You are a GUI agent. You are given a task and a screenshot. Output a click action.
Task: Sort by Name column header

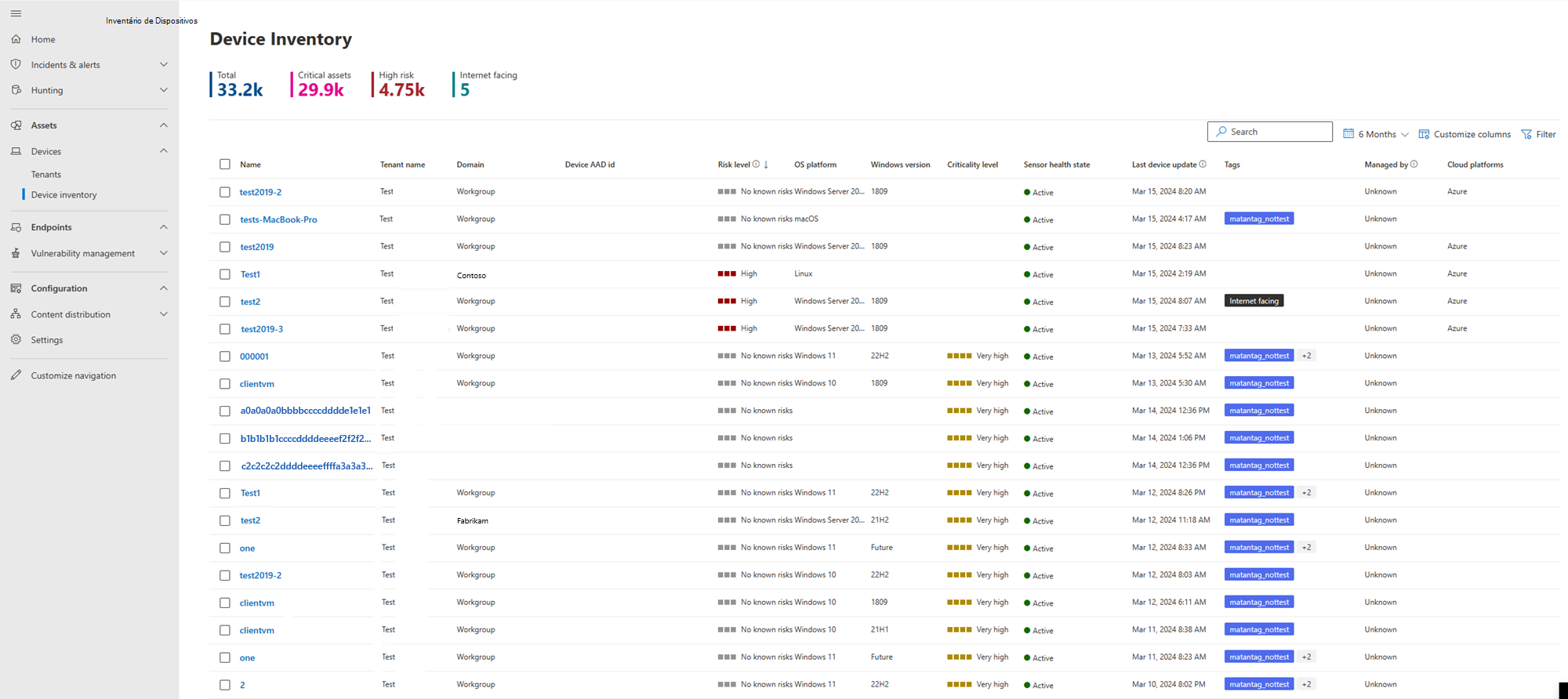point(250,165)
